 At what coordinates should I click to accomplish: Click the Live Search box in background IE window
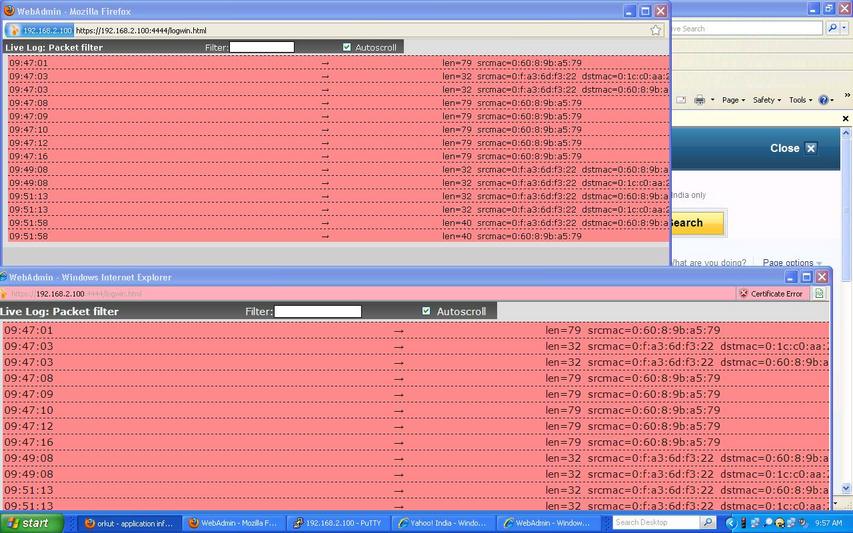click(747, 28)
